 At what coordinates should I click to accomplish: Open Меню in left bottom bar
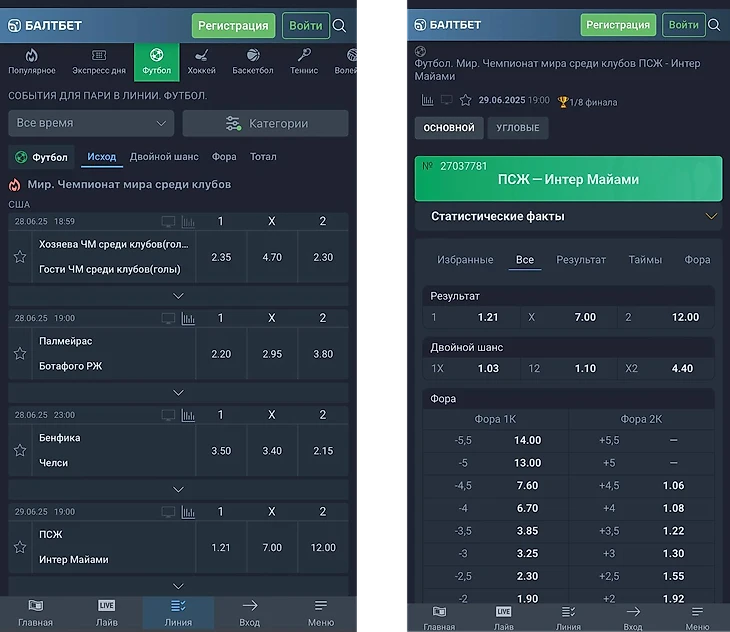(321, 613)
